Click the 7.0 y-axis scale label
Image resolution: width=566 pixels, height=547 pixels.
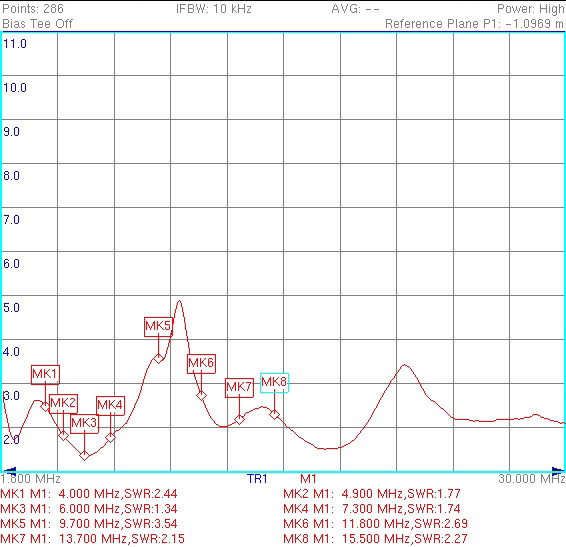pos(12,220)
